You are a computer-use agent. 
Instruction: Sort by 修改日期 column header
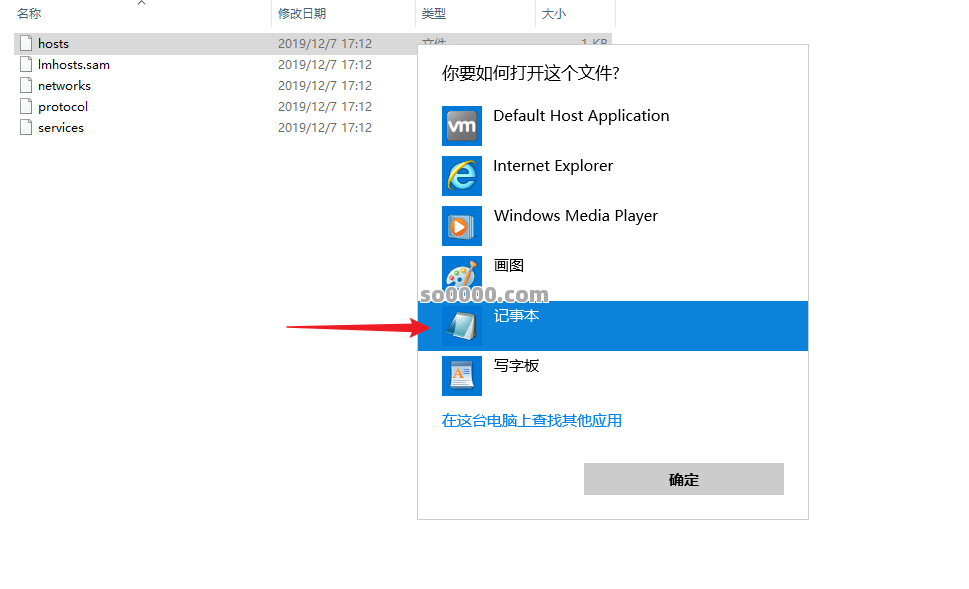click(x=302, y=13)
